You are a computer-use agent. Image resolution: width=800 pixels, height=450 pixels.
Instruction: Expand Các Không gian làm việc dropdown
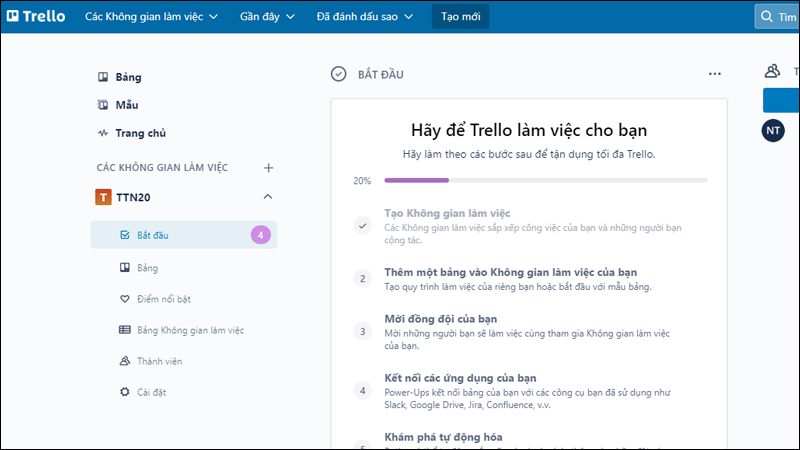tap(151, 17)
